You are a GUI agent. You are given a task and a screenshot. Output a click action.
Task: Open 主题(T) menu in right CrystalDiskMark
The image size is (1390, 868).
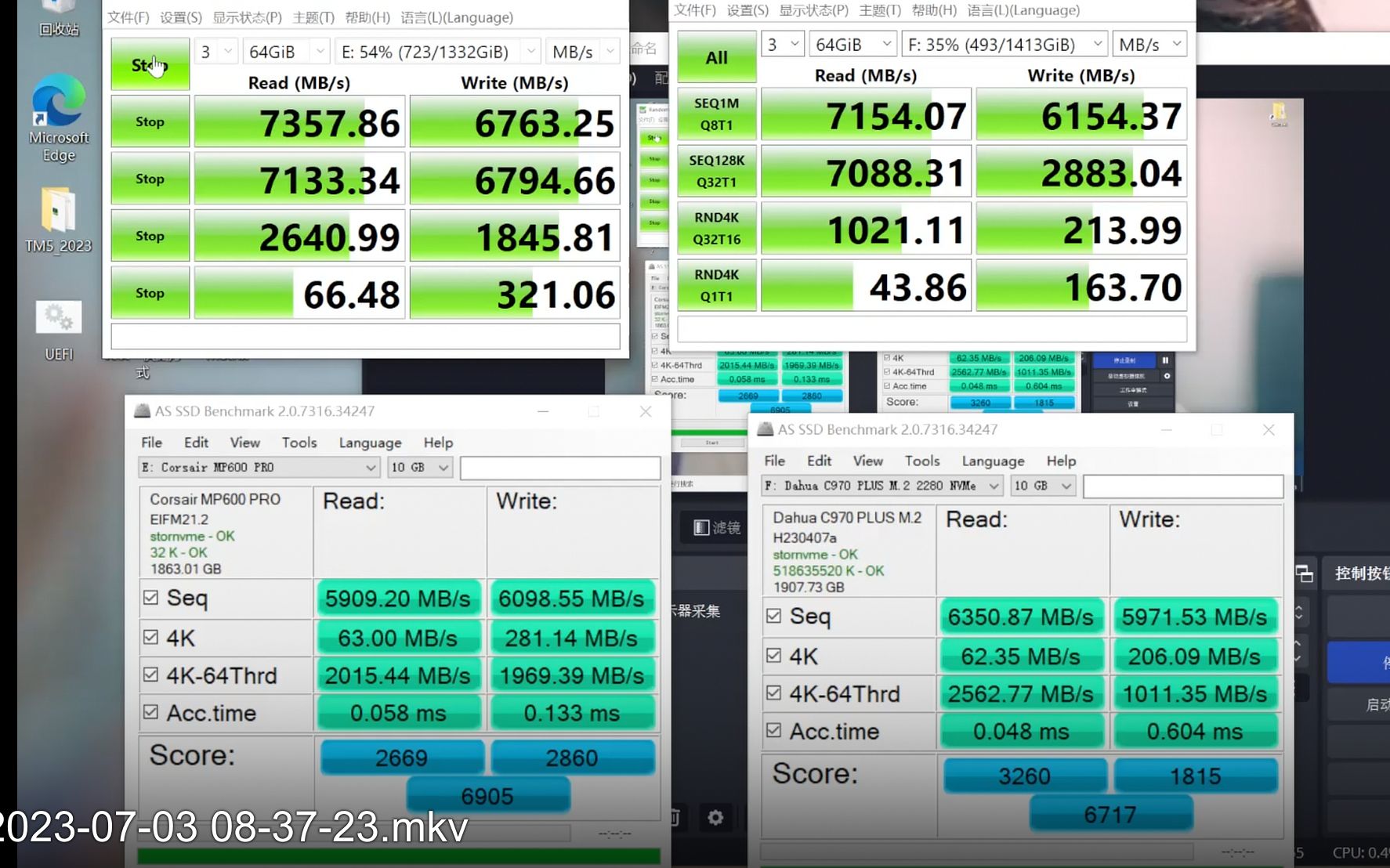(880, 10)
